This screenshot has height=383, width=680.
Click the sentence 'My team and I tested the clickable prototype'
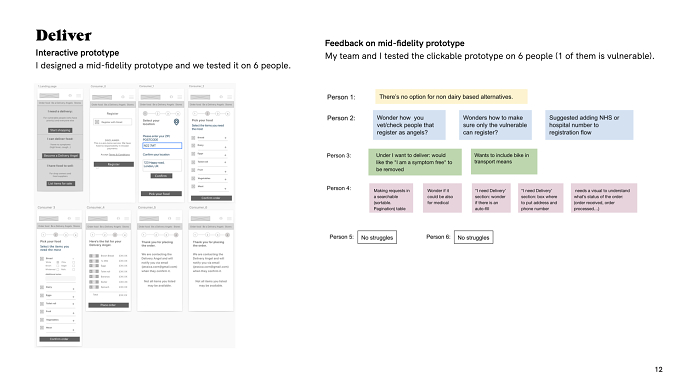(x=490, y=56)
